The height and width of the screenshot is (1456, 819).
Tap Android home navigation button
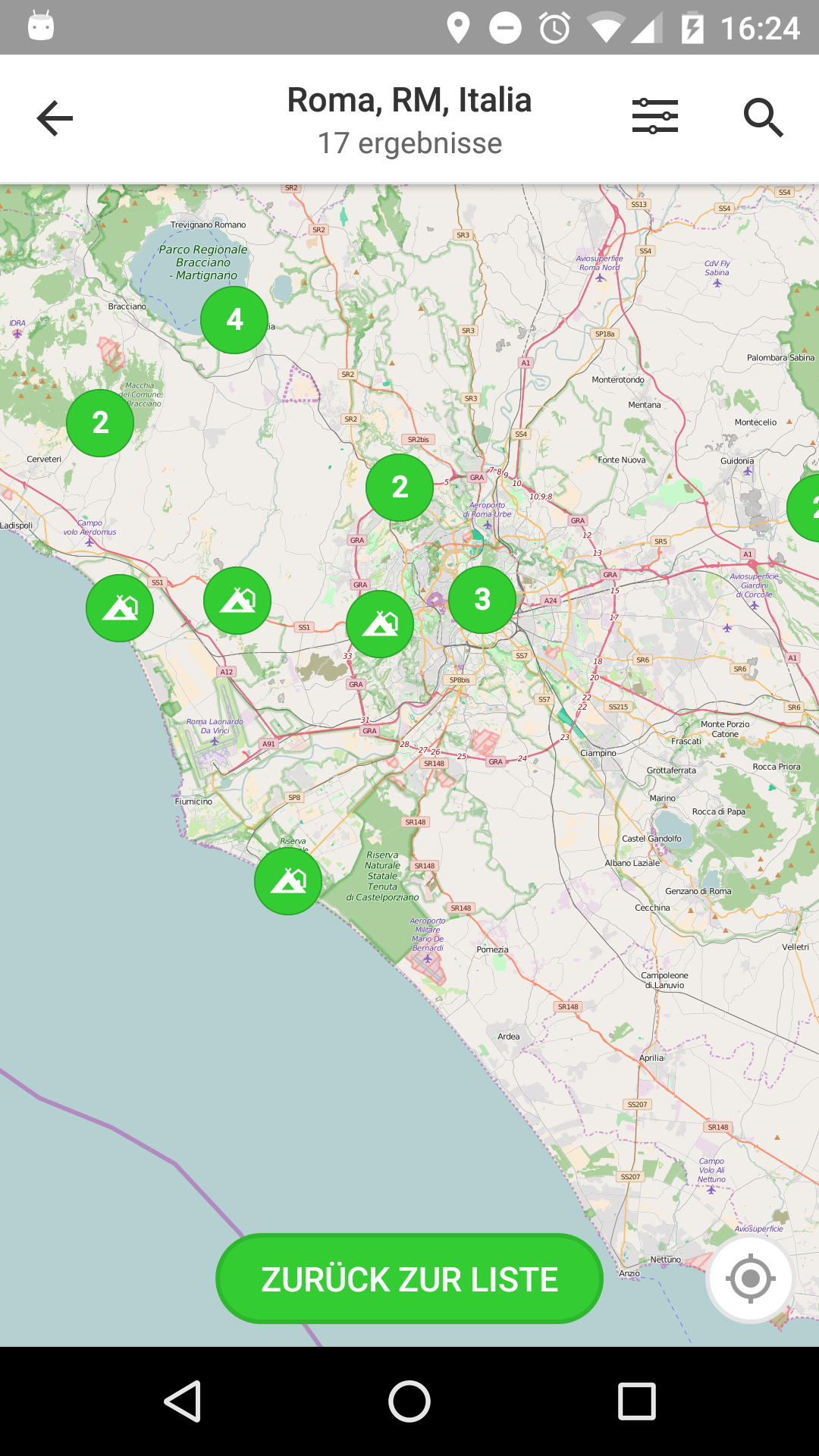coord(409,1401)
